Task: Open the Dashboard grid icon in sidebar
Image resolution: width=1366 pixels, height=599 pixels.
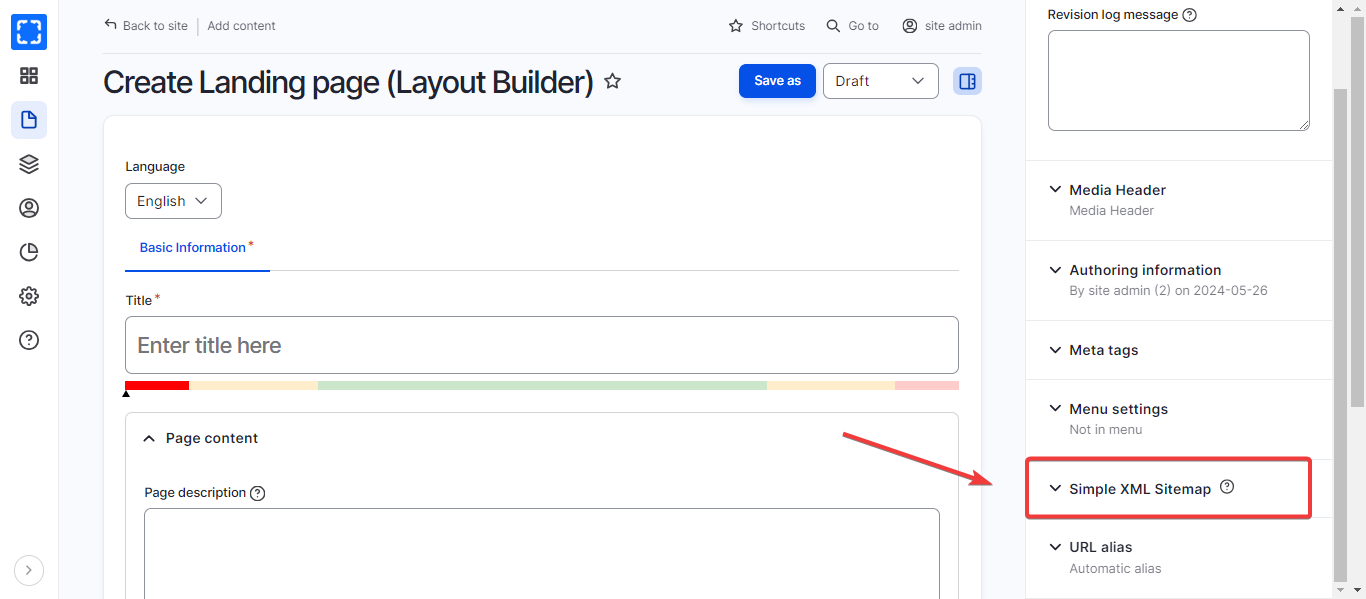Action: (x=29, y=76)
